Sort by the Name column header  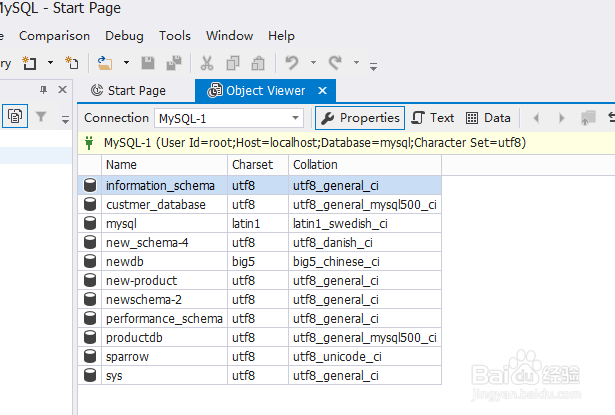pos(164,165)
